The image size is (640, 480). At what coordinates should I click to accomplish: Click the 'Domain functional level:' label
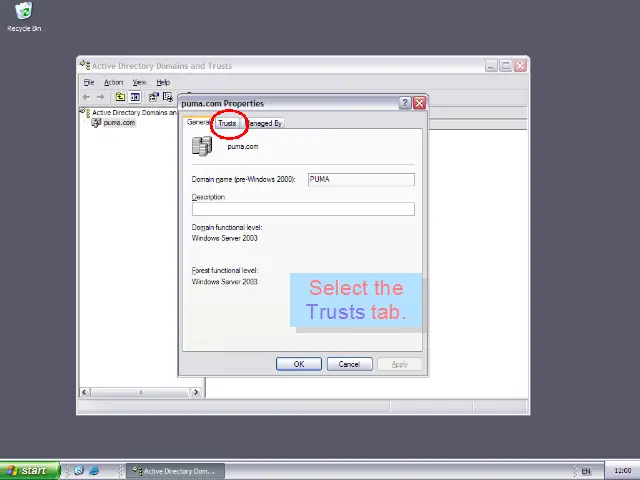coord(227,227)
